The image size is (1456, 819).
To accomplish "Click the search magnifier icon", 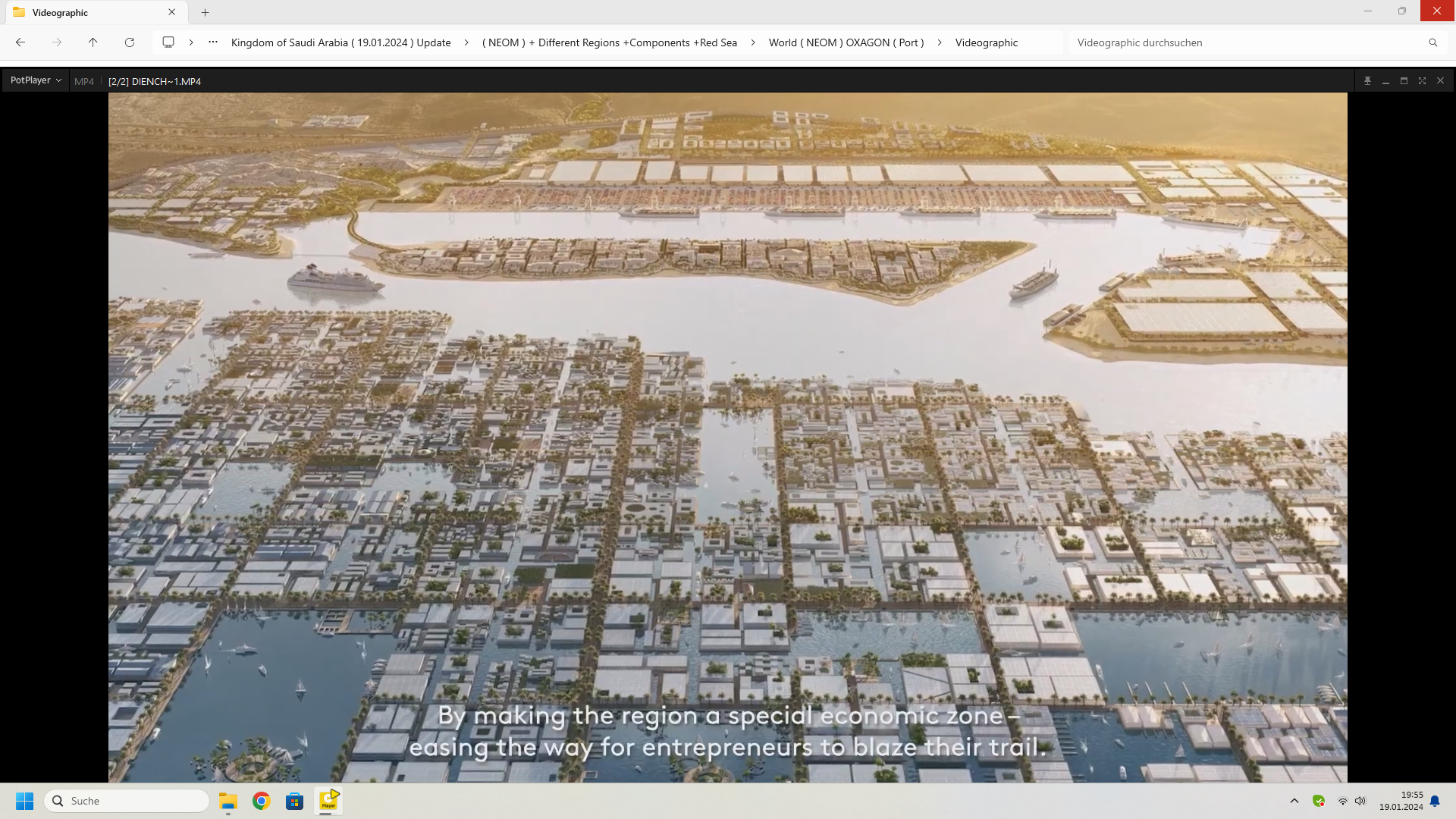I will (x=1433, y=42).
